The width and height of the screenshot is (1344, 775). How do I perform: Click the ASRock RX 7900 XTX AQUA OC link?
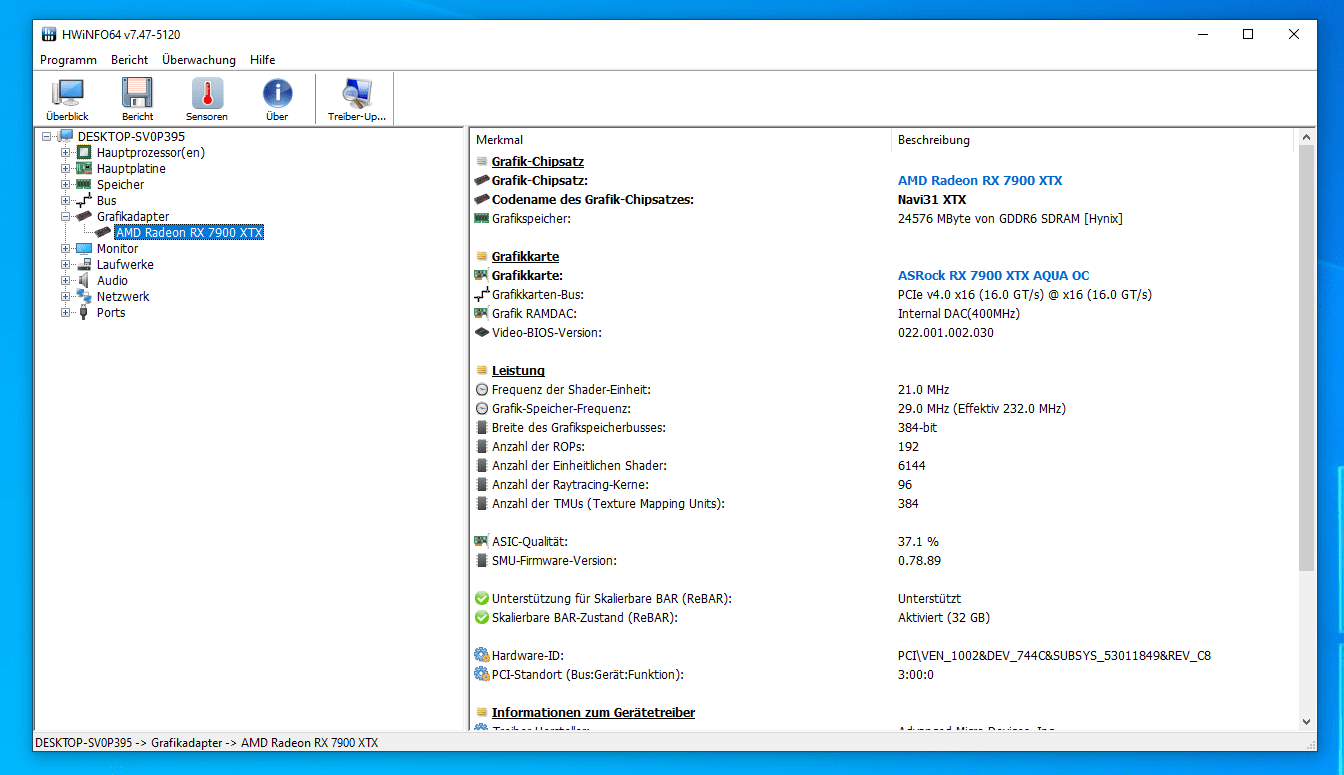coord(994,276)
